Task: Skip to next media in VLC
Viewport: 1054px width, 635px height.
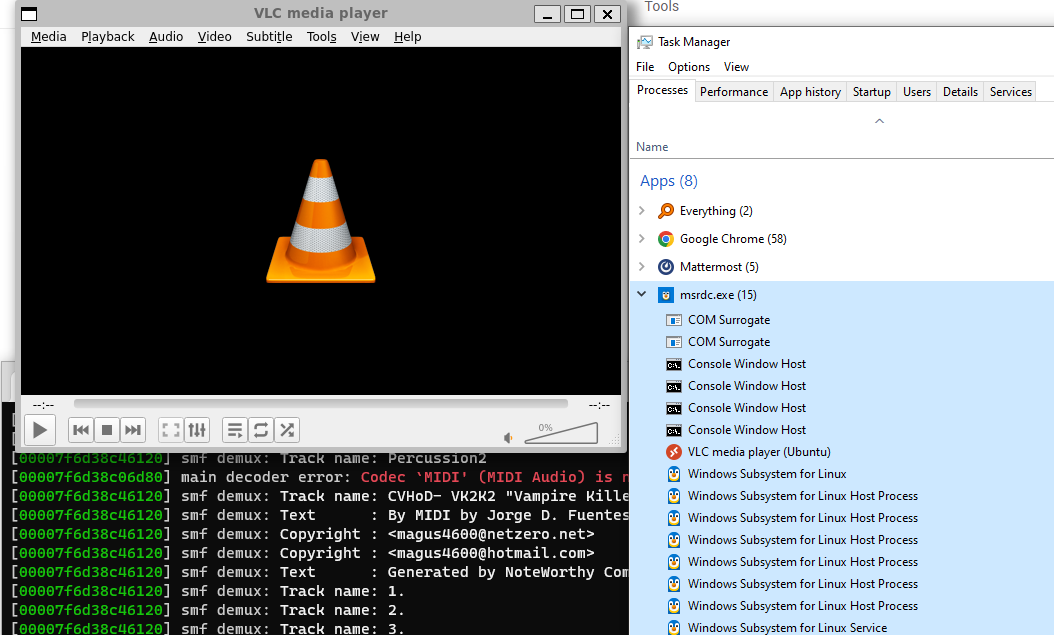Action: 133,430
